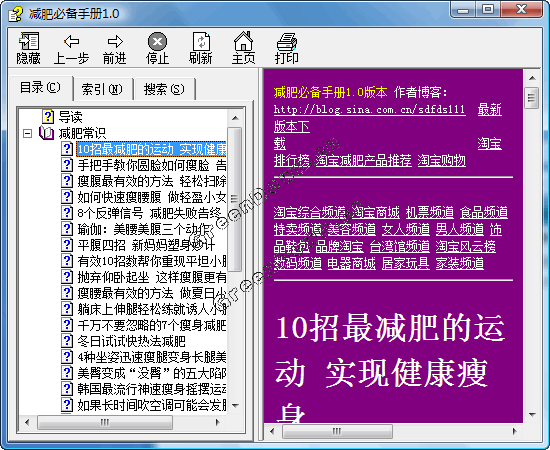This screenshot has height=450, width=550.
Task: Refresh the page via the 刷新 icon
Action: point(201,41)
